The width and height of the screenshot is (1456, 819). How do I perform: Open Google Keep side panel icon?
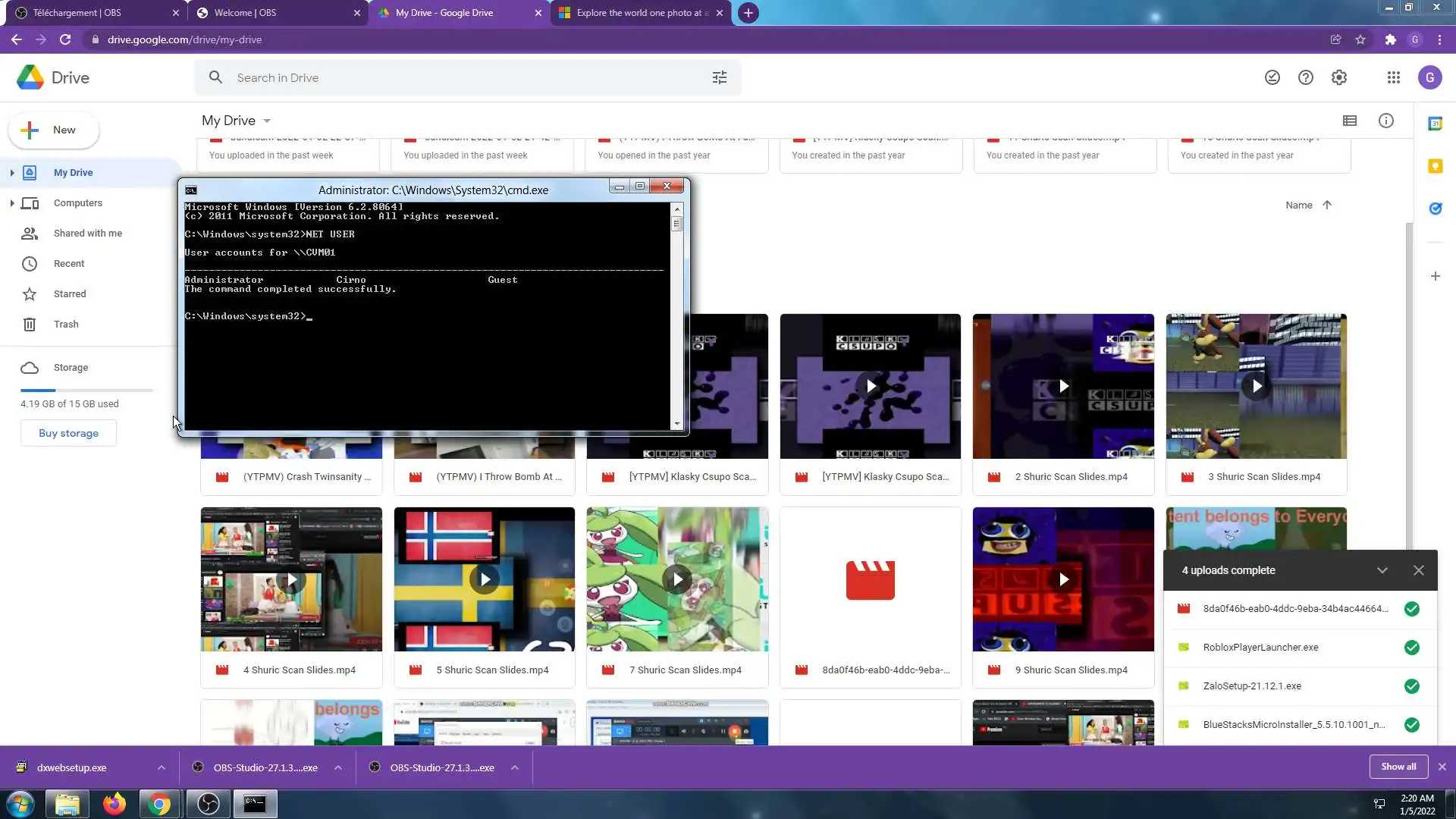pos(1435,166)
